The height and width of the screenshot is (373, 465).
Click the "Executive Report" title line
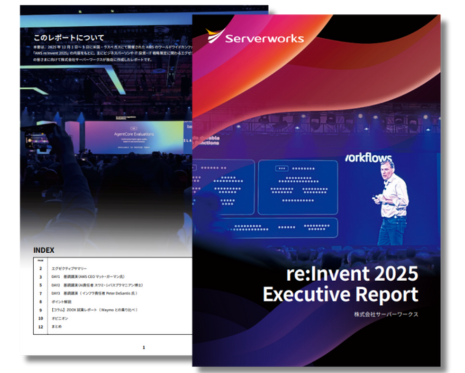click(340, 294)
